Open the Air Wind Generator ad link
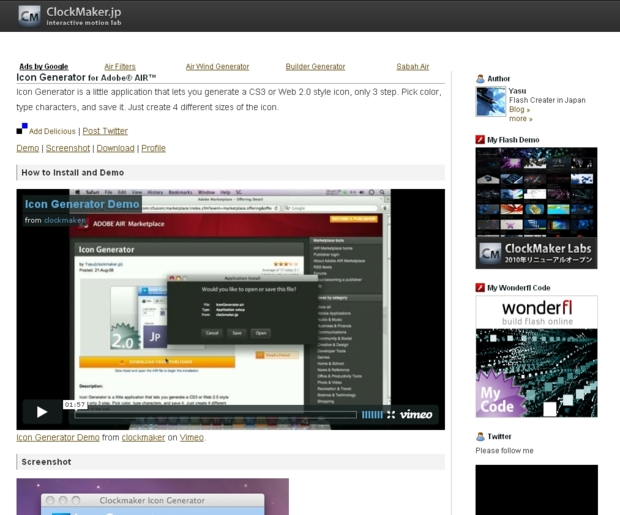 pyautogui.click(x=217, y=66)
